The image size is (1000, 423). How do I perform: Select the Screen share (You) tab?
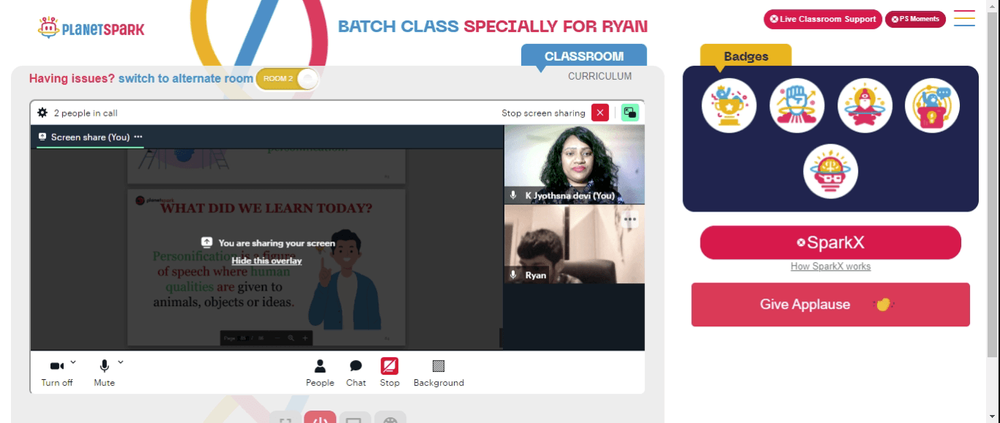pos(90,137)
